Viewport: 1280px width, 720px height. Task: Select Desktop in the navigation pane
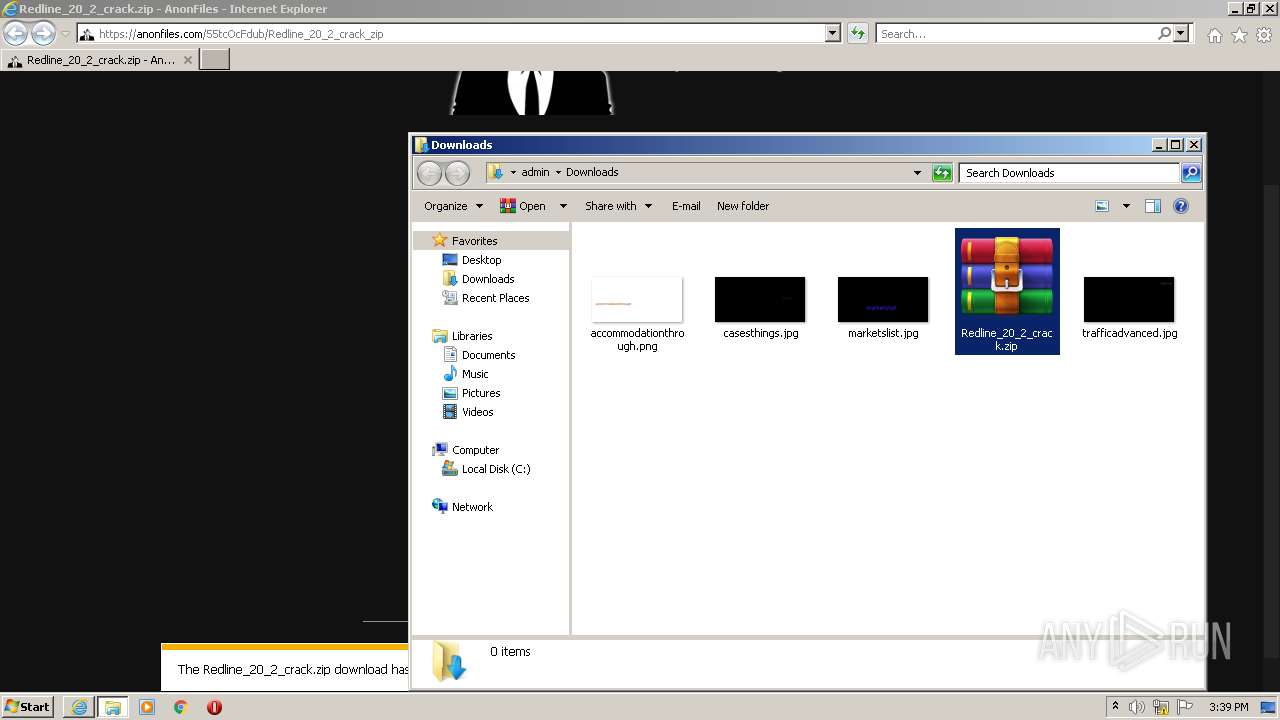[481, 260]
